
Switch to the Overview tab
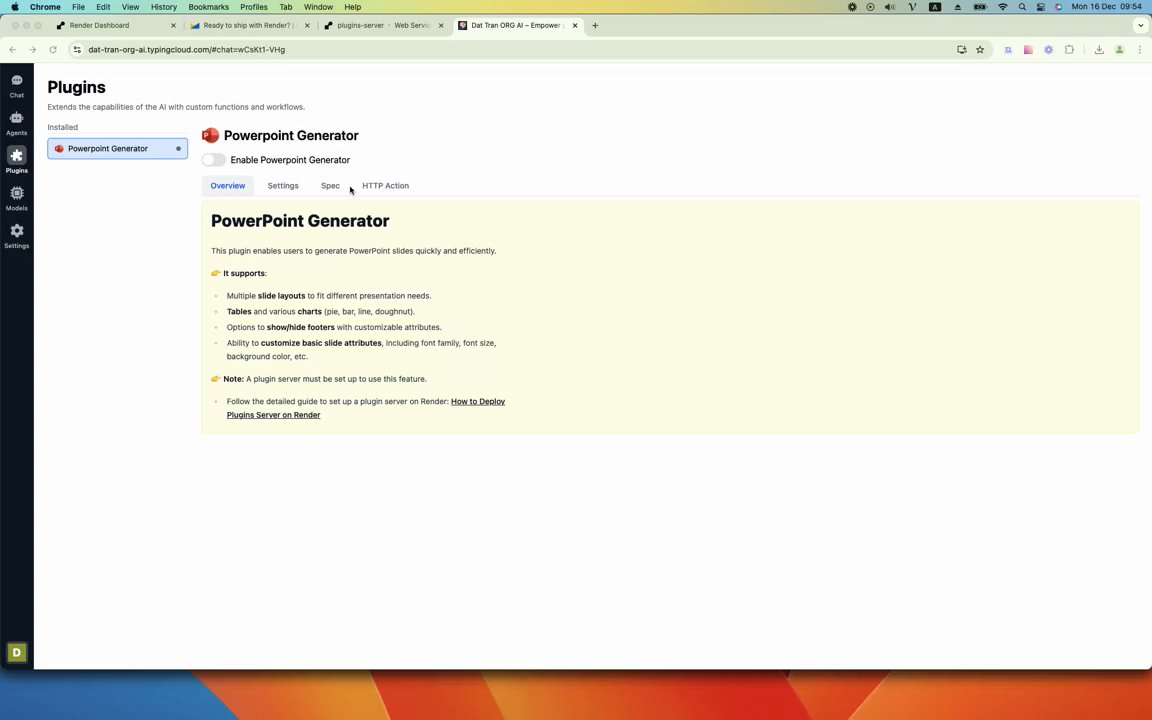click(228, 186)
